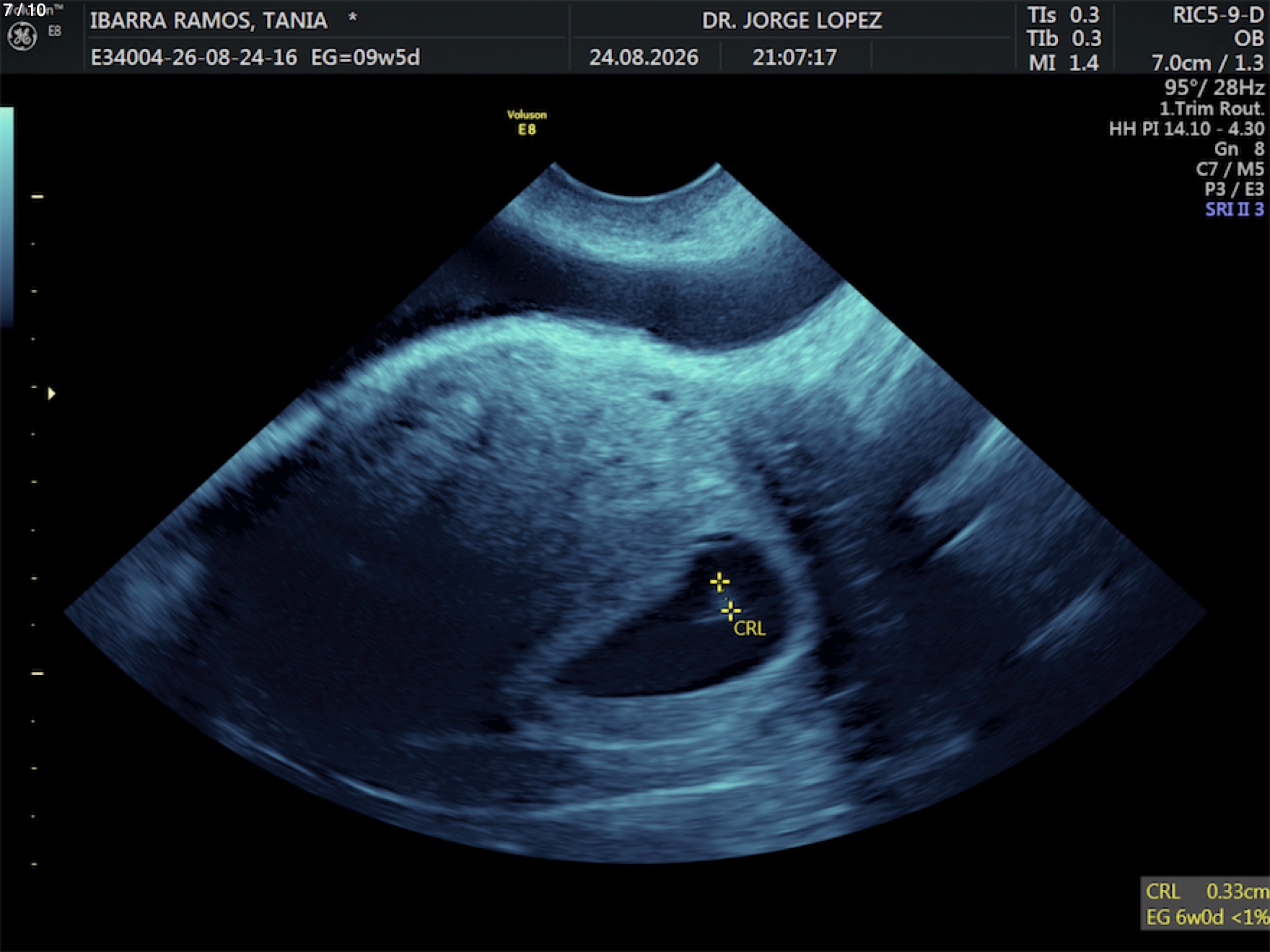Image resolution: width=1270 pixels, height=952 pixels.
Task: Select the lower CRL caliper cross marker
Action: [x=730, y=611]
